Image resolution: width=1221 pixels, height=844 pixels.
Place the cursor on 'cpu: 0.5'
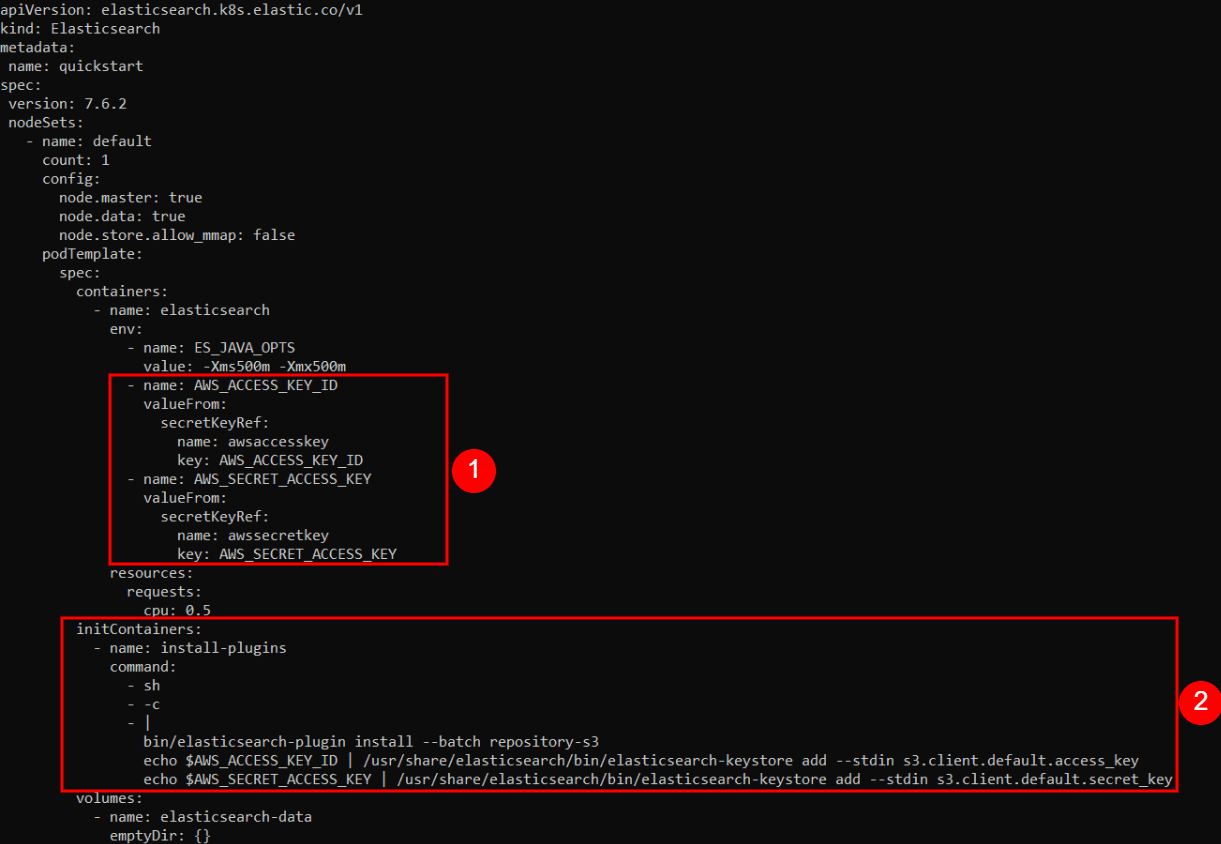pyautogui.click(x=177, y=610)
